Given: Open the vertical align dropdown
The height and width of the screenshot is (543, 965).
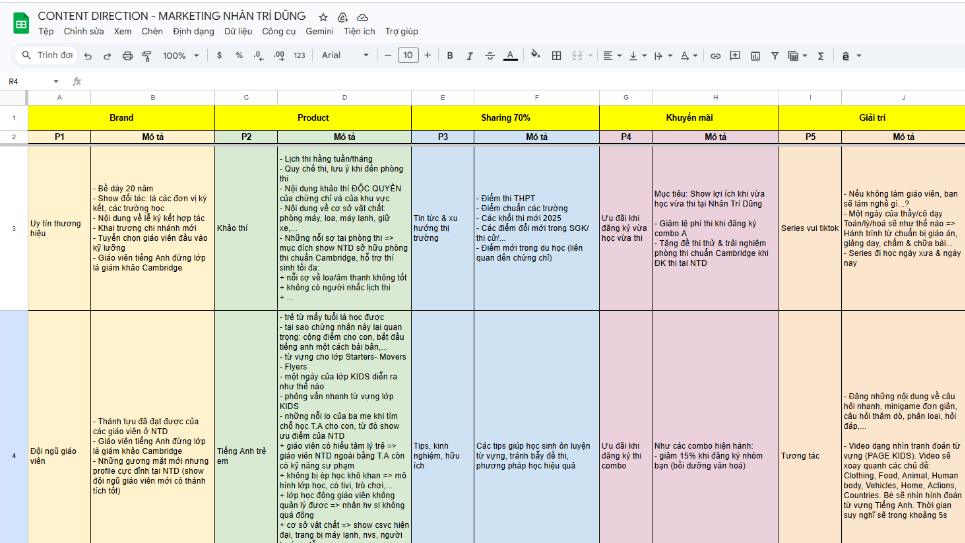Looking at the screenshot, I should coord(638,55).
